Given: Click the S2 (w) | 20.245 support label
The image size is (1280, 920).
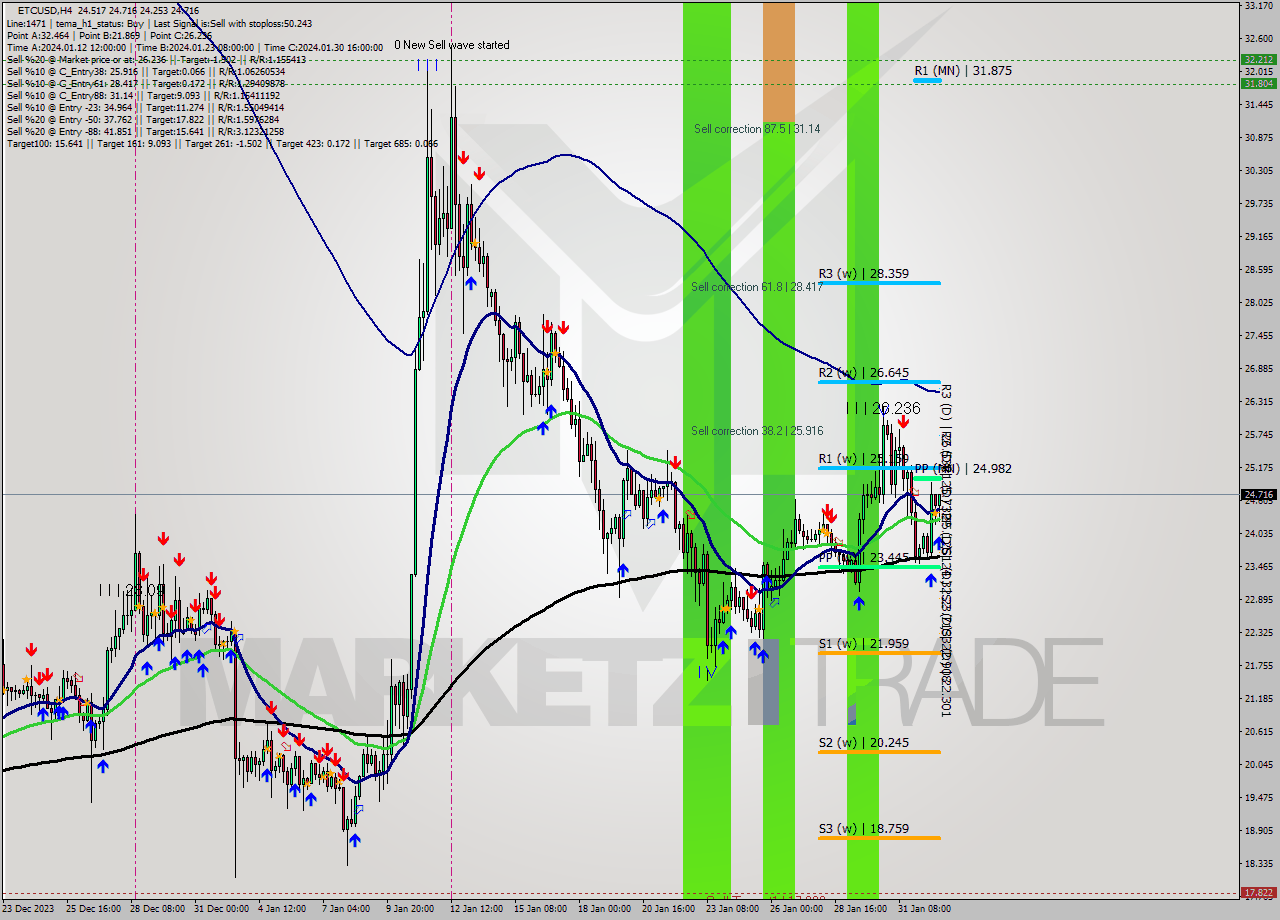Looking at the screenshot, I should coord(864,743).
